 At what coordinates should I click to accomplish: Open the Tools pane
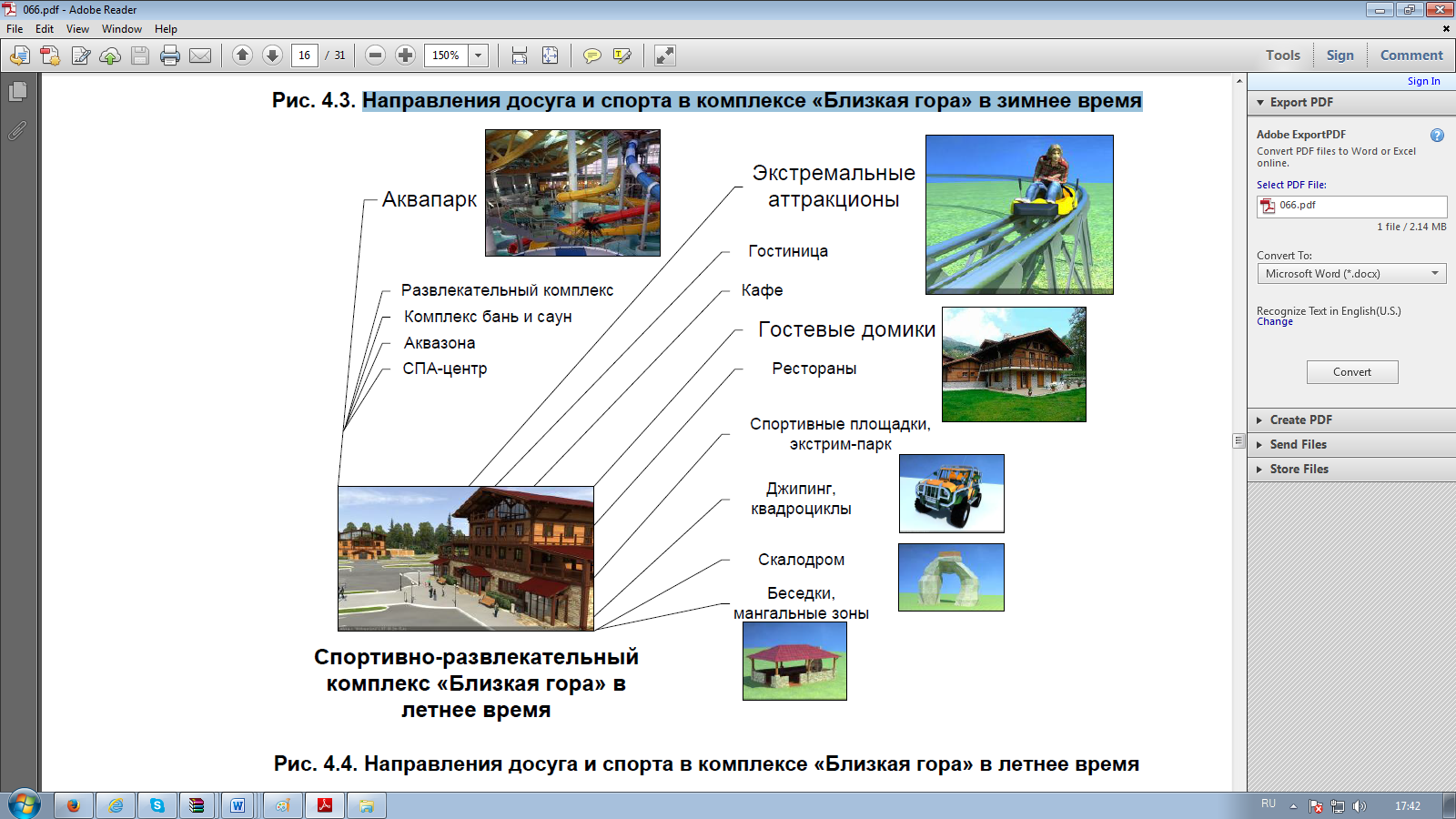click(x=1283, y=56)
